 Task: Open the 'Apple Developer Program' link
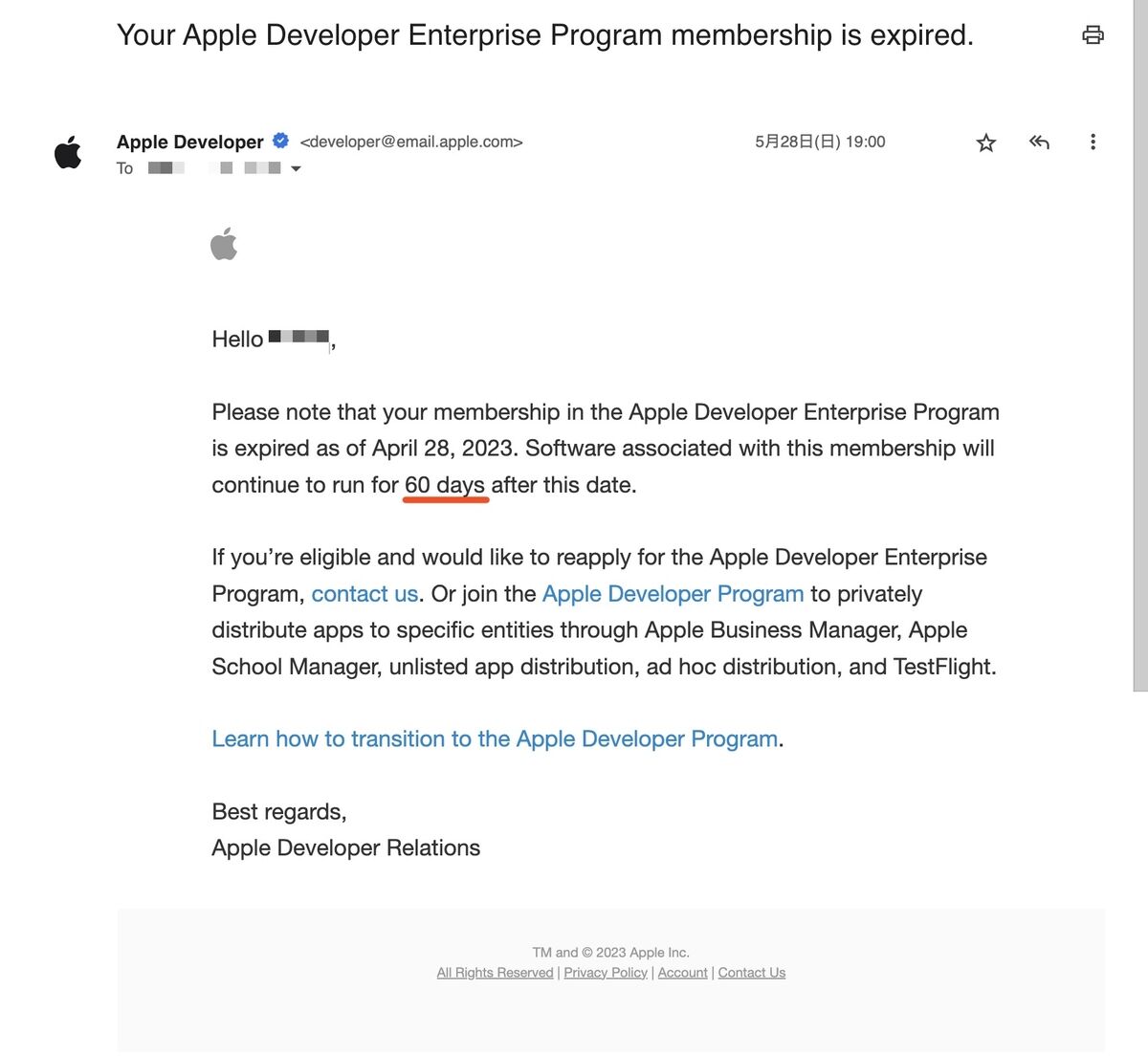tap(673, 594)
